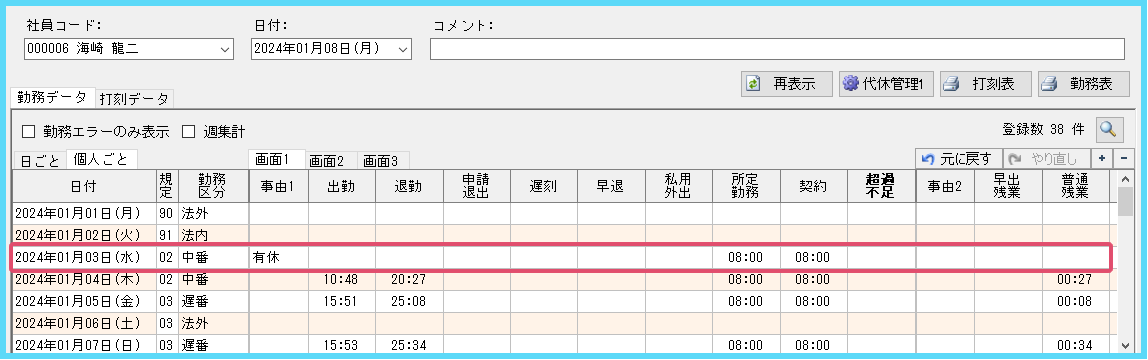
Task: Click the scrollbar up arrow
Action: coord(1125,179)
